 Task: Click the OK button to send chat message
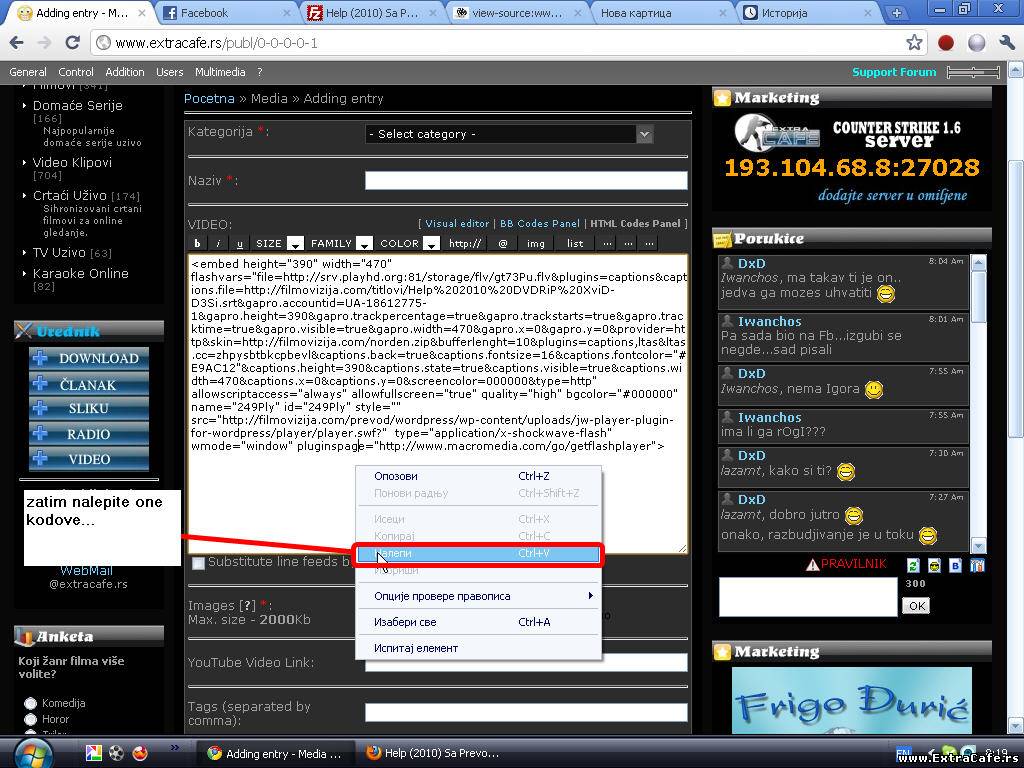[x=915, y=605]
